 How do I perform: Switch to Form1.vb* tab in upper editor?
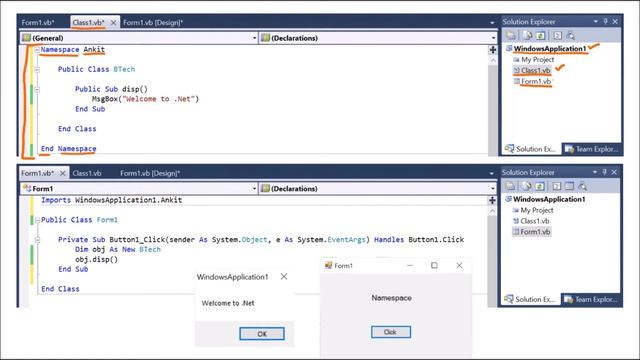38,22
